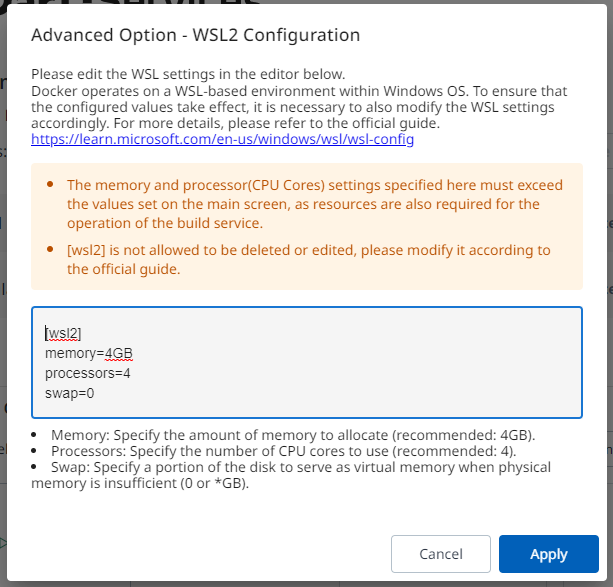Click the dialog title 'Advanced Option - WSL2 Configuration'
The width and height of the screenshot is (613, 587).
point(195,35)
